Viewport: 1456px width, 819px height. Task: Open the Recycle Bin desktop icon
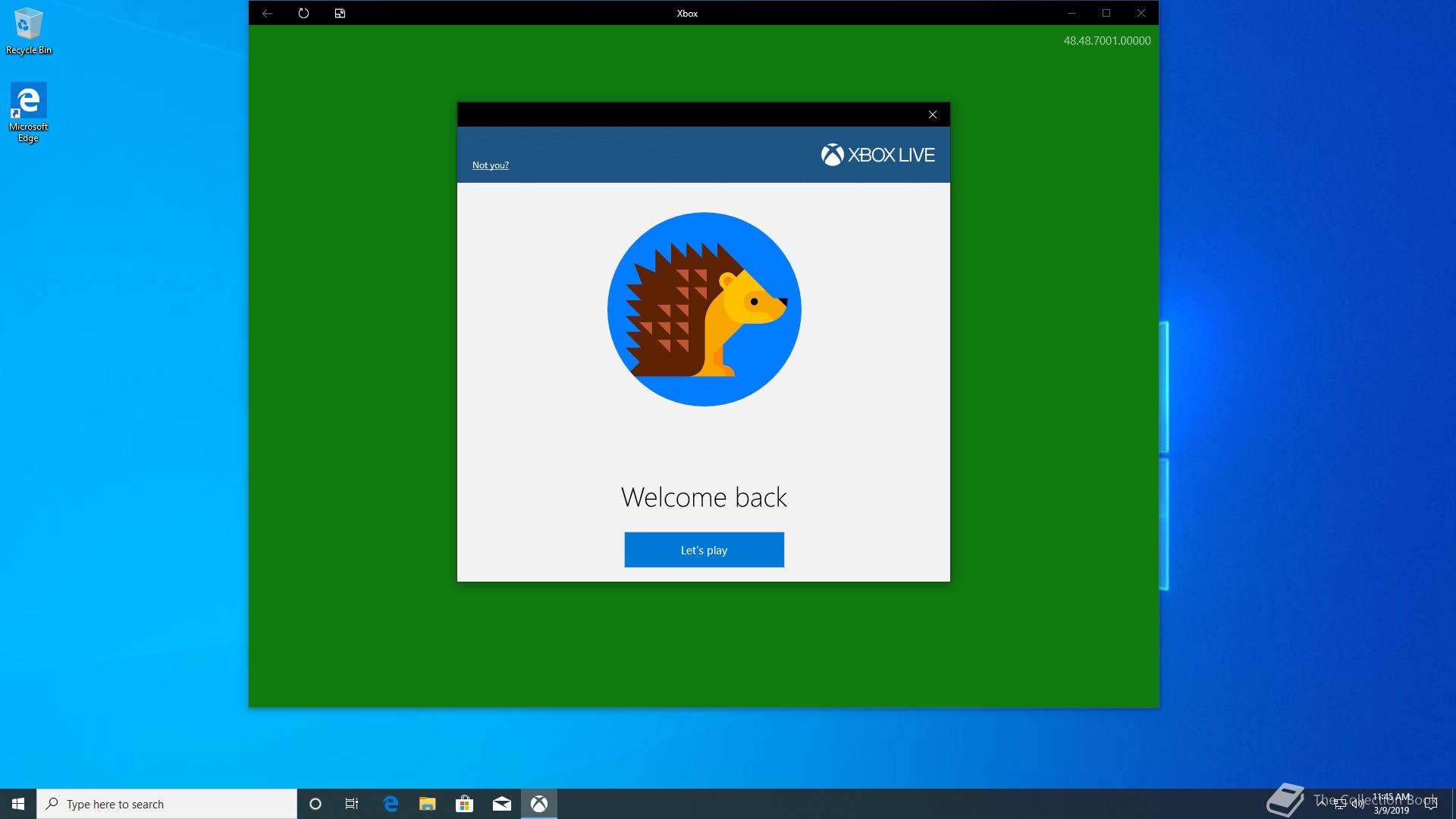coord(29,32)
